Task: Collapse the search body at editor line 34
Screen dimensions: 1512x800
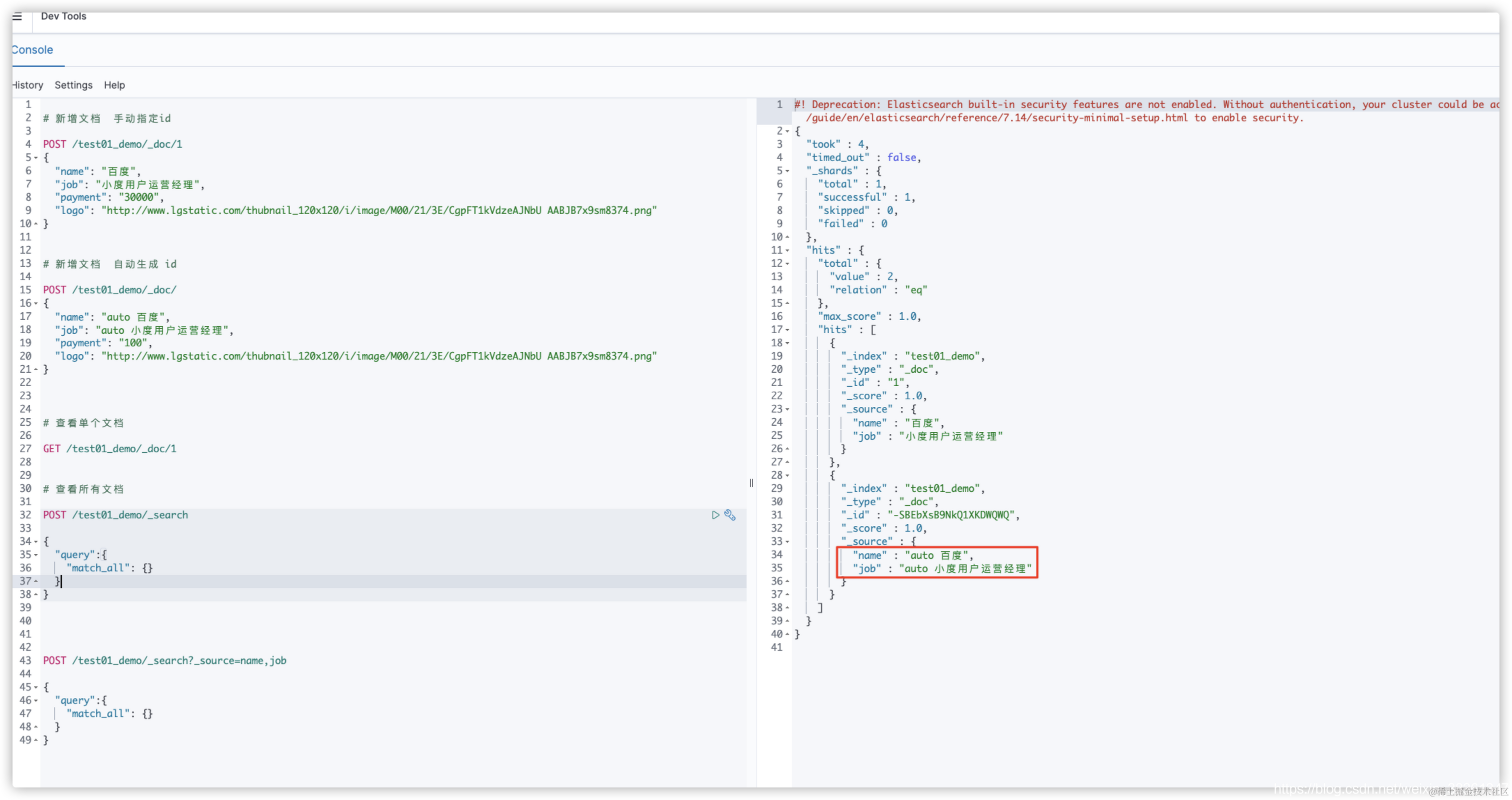Action: [36, 541]
